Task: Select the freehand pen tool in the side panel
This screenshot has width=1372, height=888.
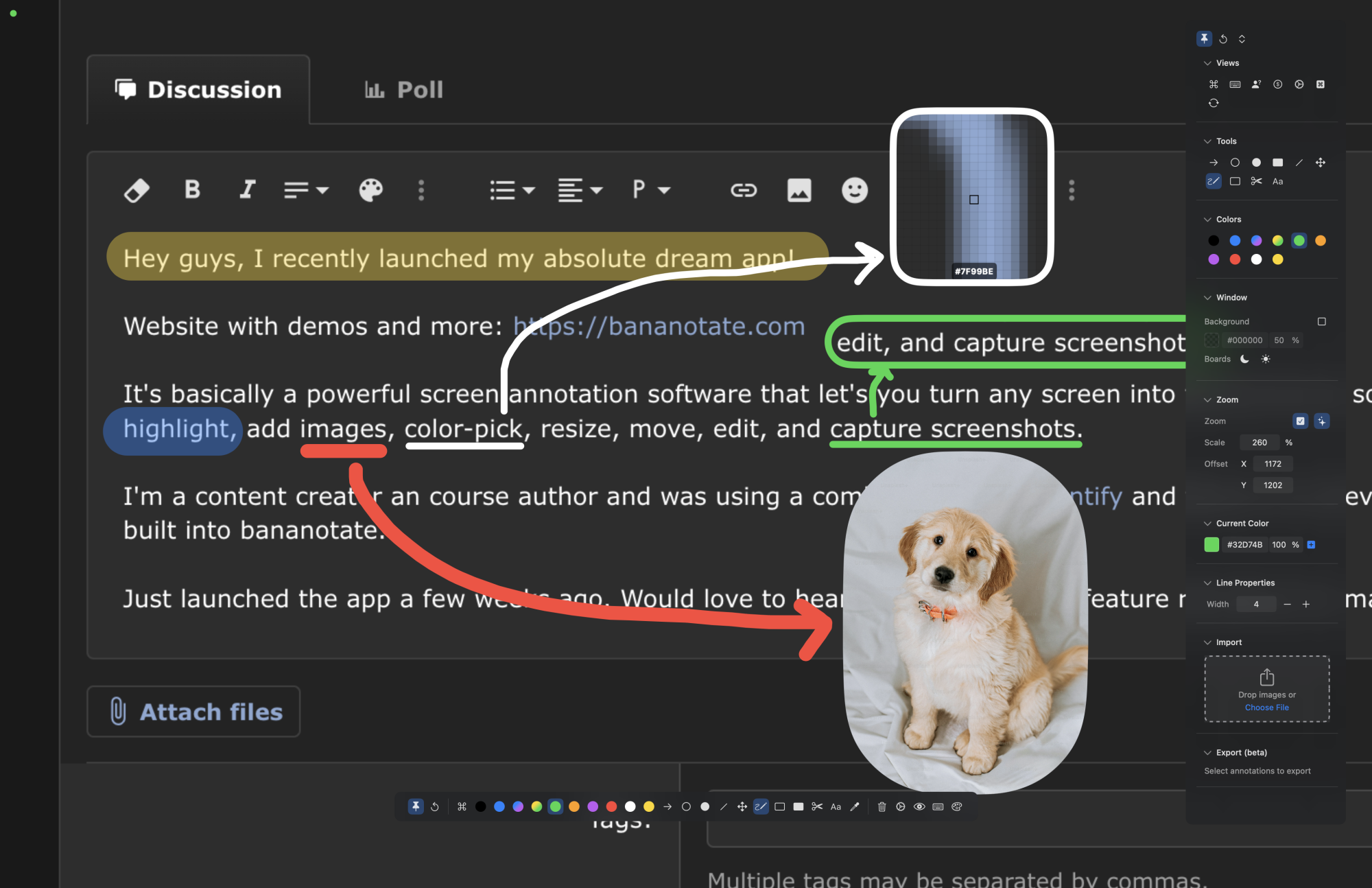Action: click(1214, 181)
